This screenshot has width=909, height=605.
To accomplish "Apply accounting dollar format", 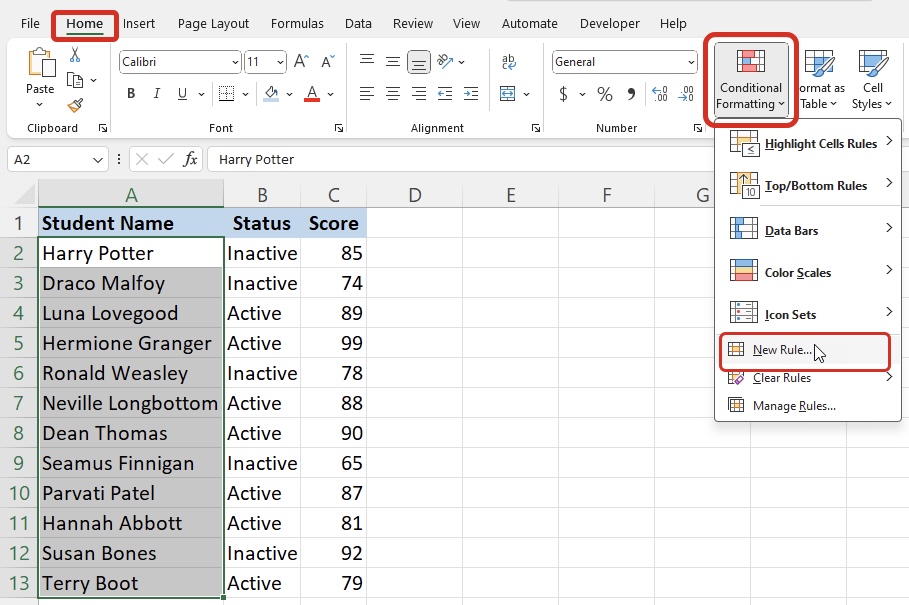I will tap(563, 94).
